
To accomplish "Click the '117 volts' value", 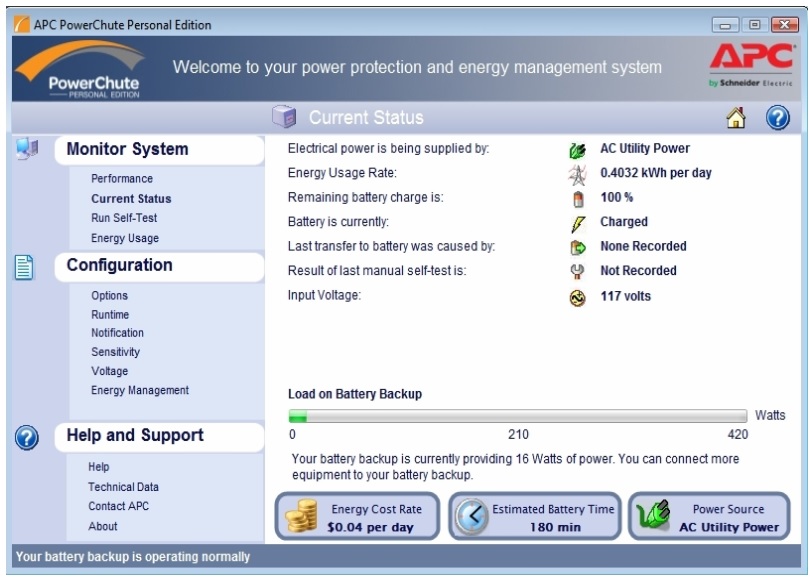I will pos(626,296).
